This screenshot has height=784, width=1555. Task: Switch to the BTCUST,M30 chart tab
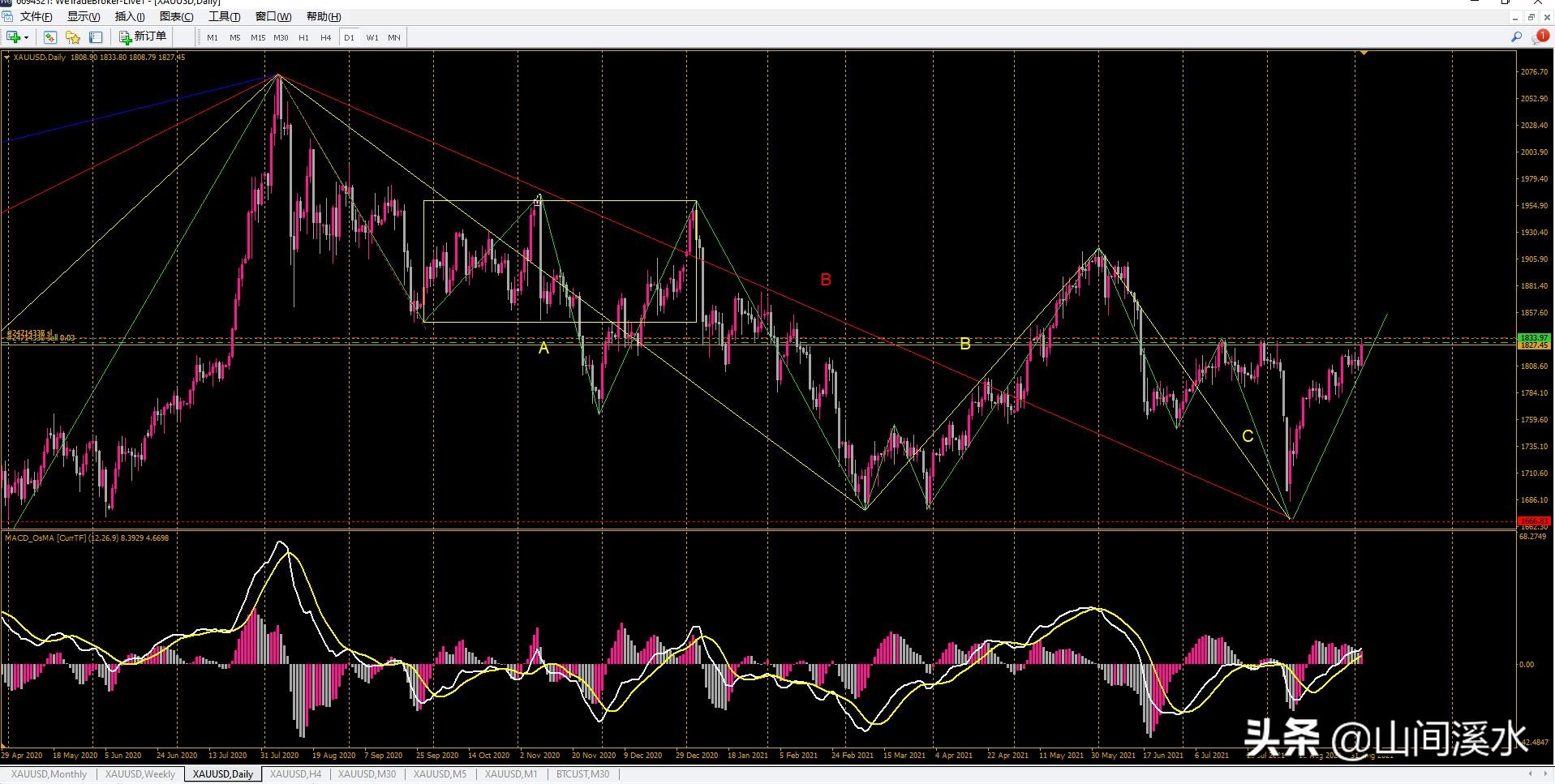tap(582, 774)
